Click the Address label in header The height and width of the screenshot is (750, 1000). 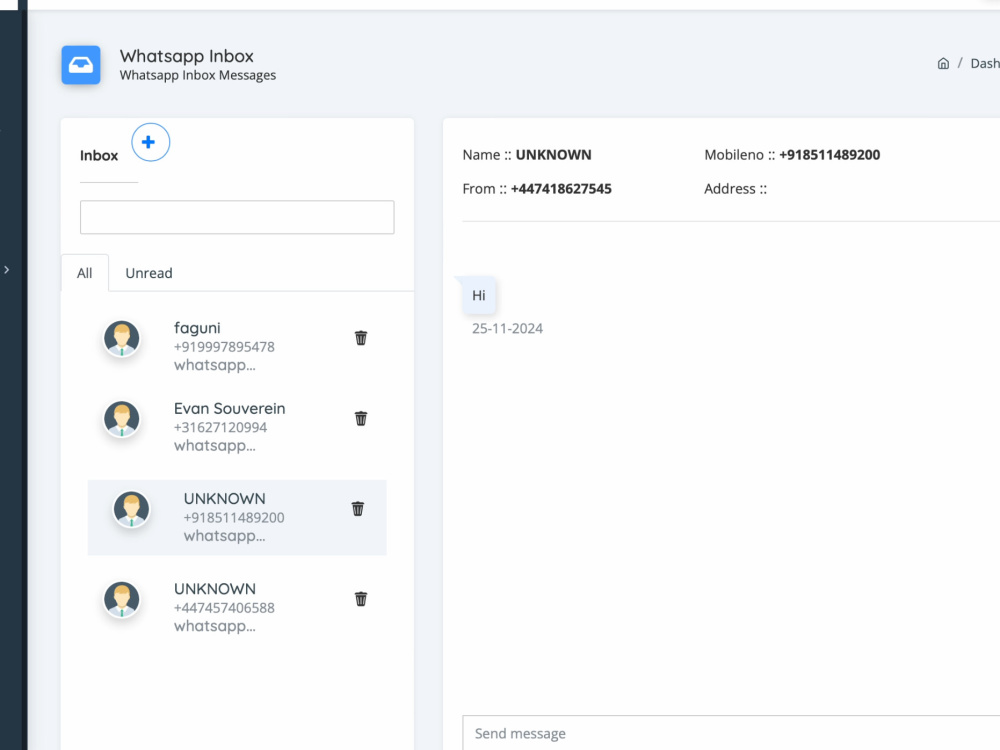735,189
